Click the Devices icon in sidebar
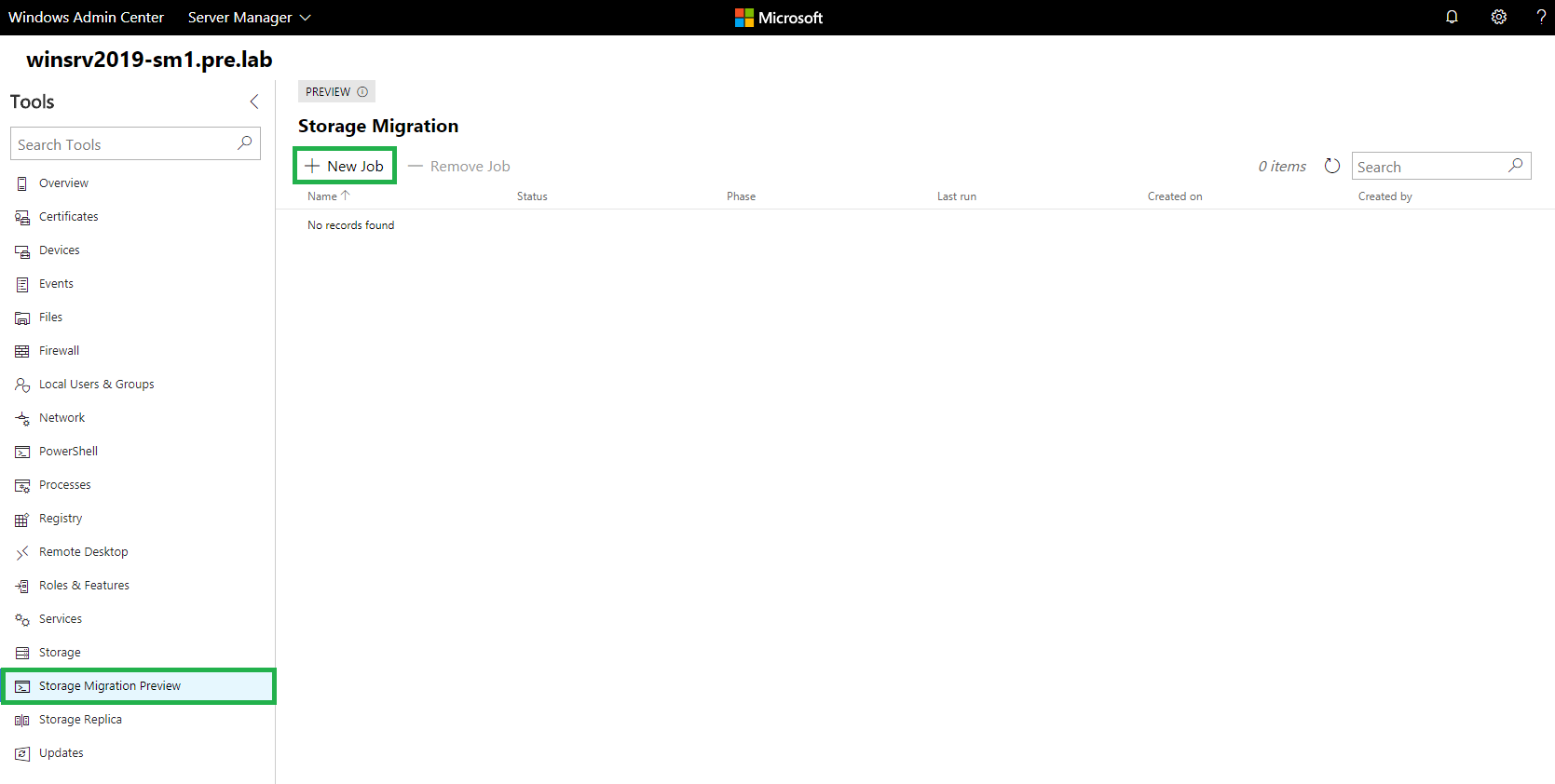This screenshot has height=784, width=1555. pos(22,250)
